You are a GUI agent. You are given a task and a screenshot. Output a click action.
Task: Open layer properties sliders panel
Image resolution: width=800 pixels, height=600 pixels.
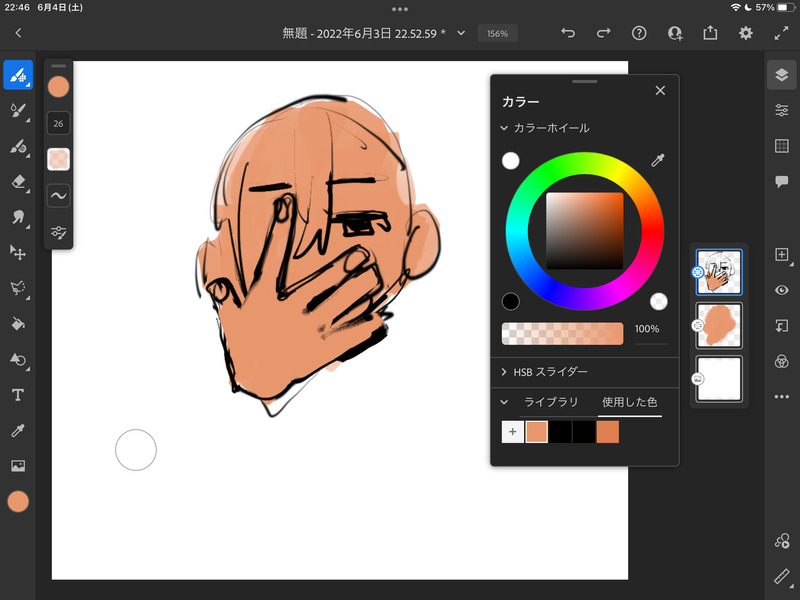782,110
